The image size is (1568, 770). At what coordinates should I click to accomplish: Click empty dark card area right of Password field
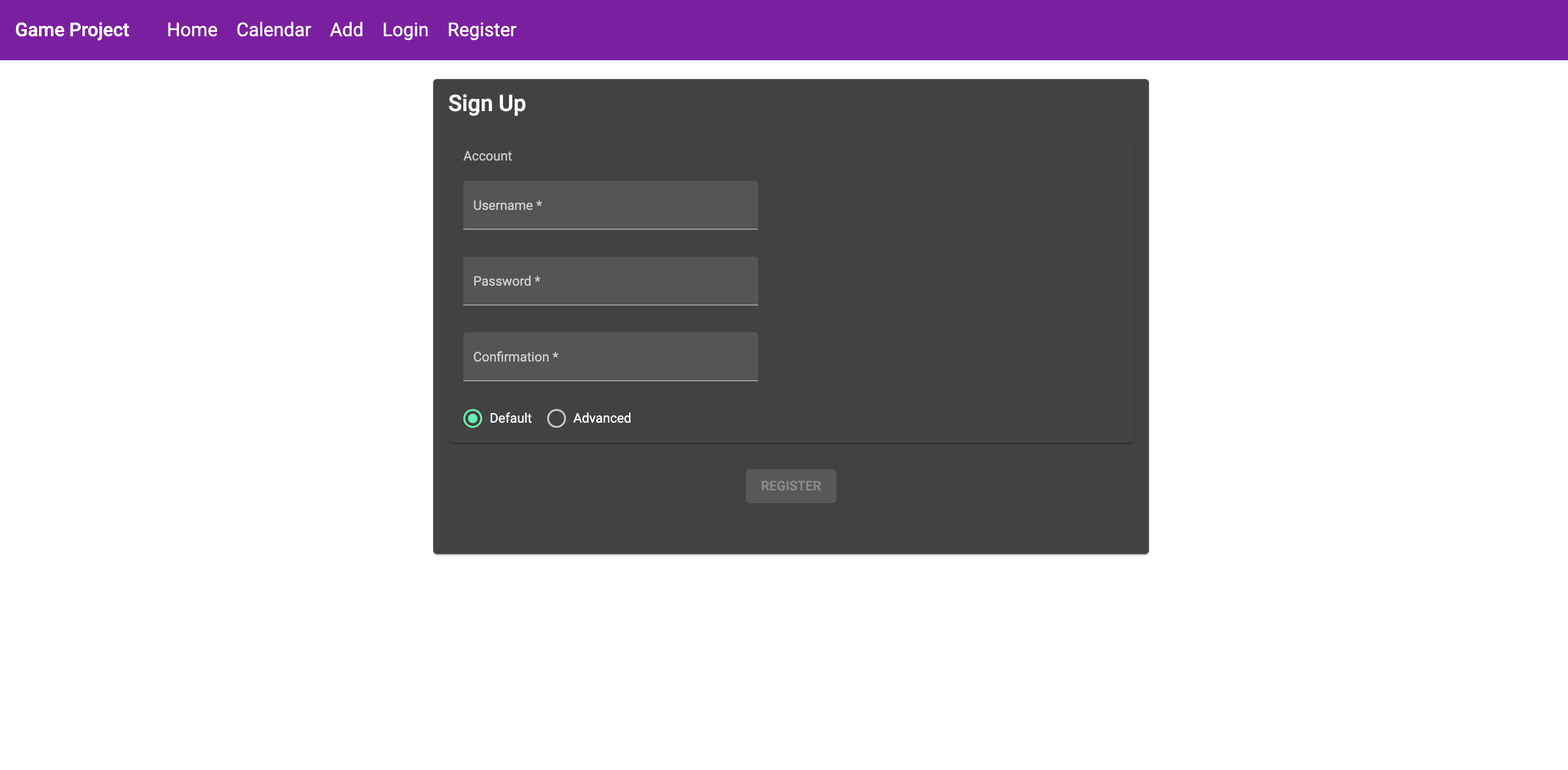point(944,281)
